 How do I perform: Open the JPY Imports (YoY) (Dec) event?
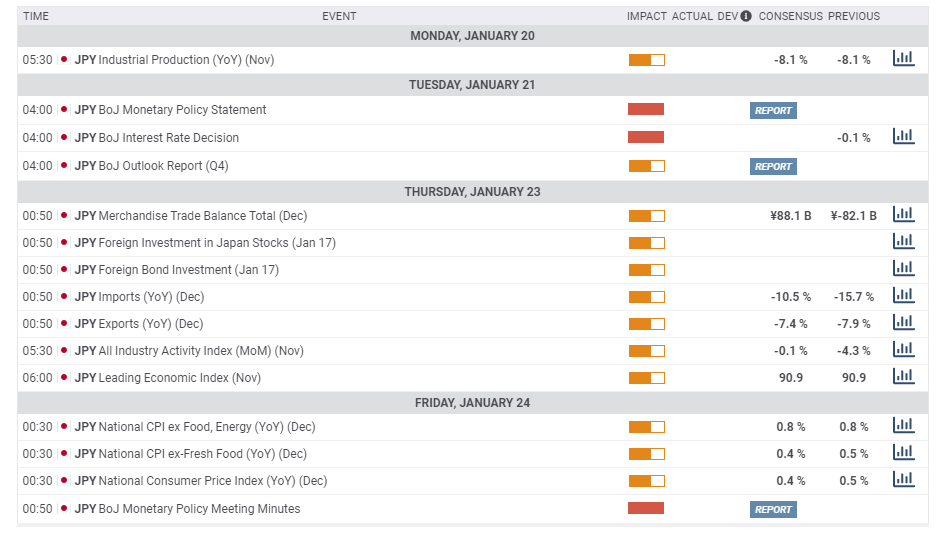click(x=139, y=297)
